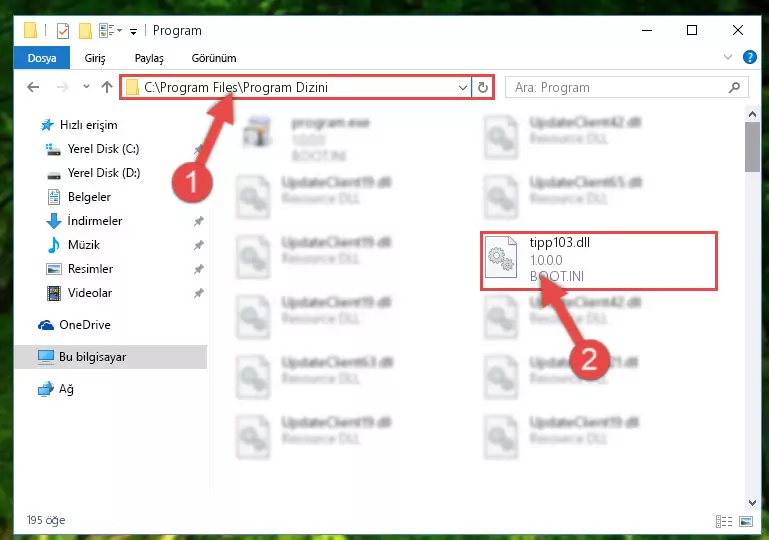Screen dimensions: 769x540
Task: Switch to details view in status bar
Action: (724, 521)
